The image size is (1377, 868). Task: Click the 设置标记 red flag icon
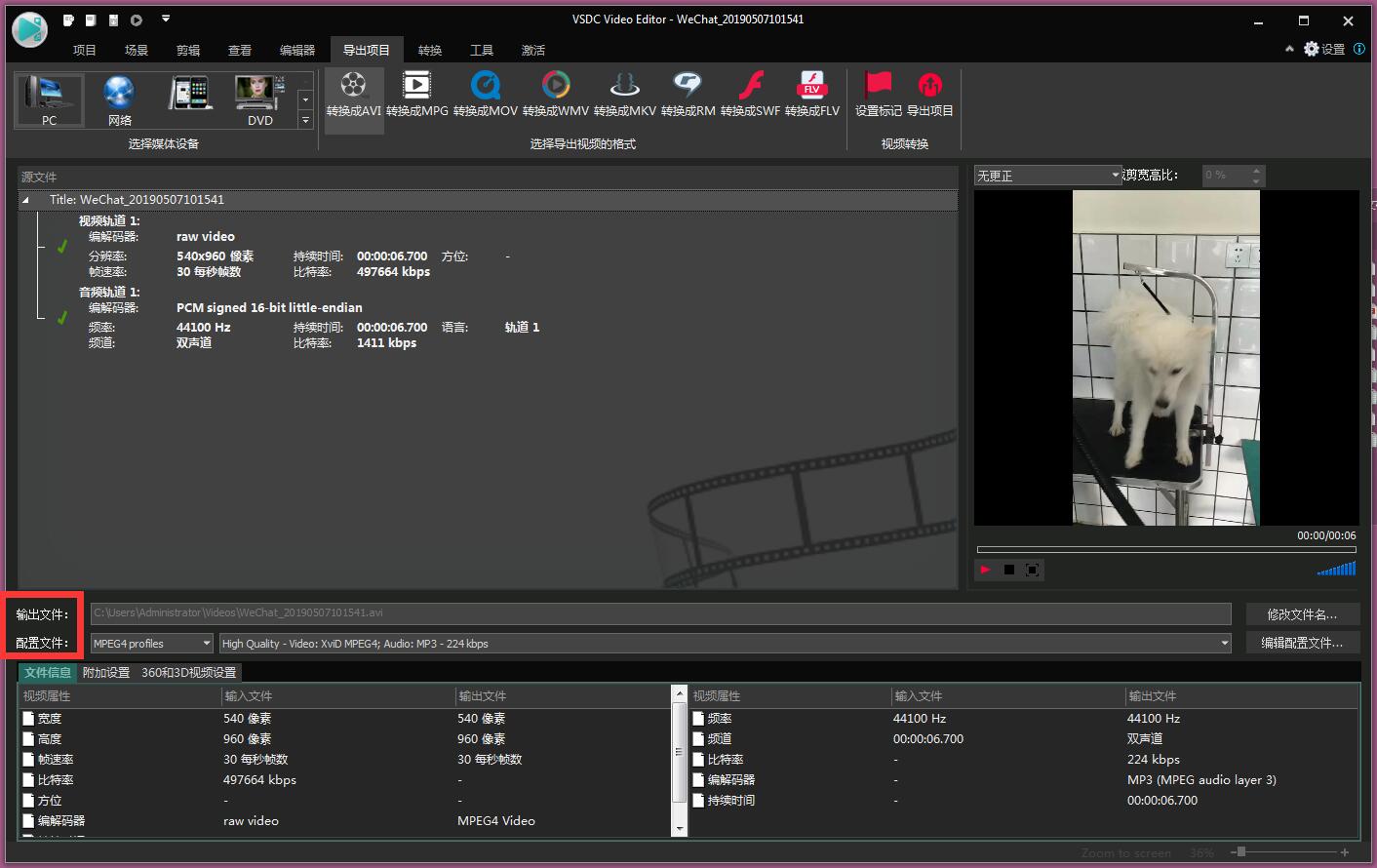tap(879, 96)
